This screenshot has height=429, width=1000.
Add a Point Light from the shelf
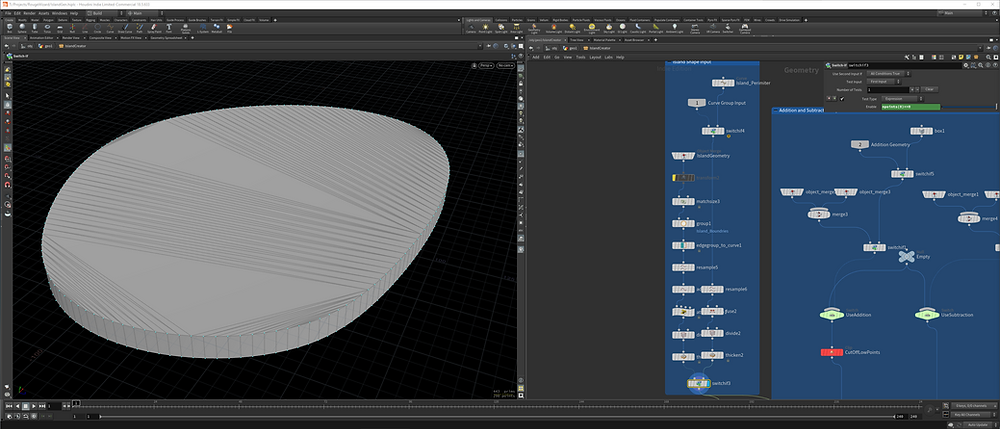pyautogui.click(x=485, y=28)
